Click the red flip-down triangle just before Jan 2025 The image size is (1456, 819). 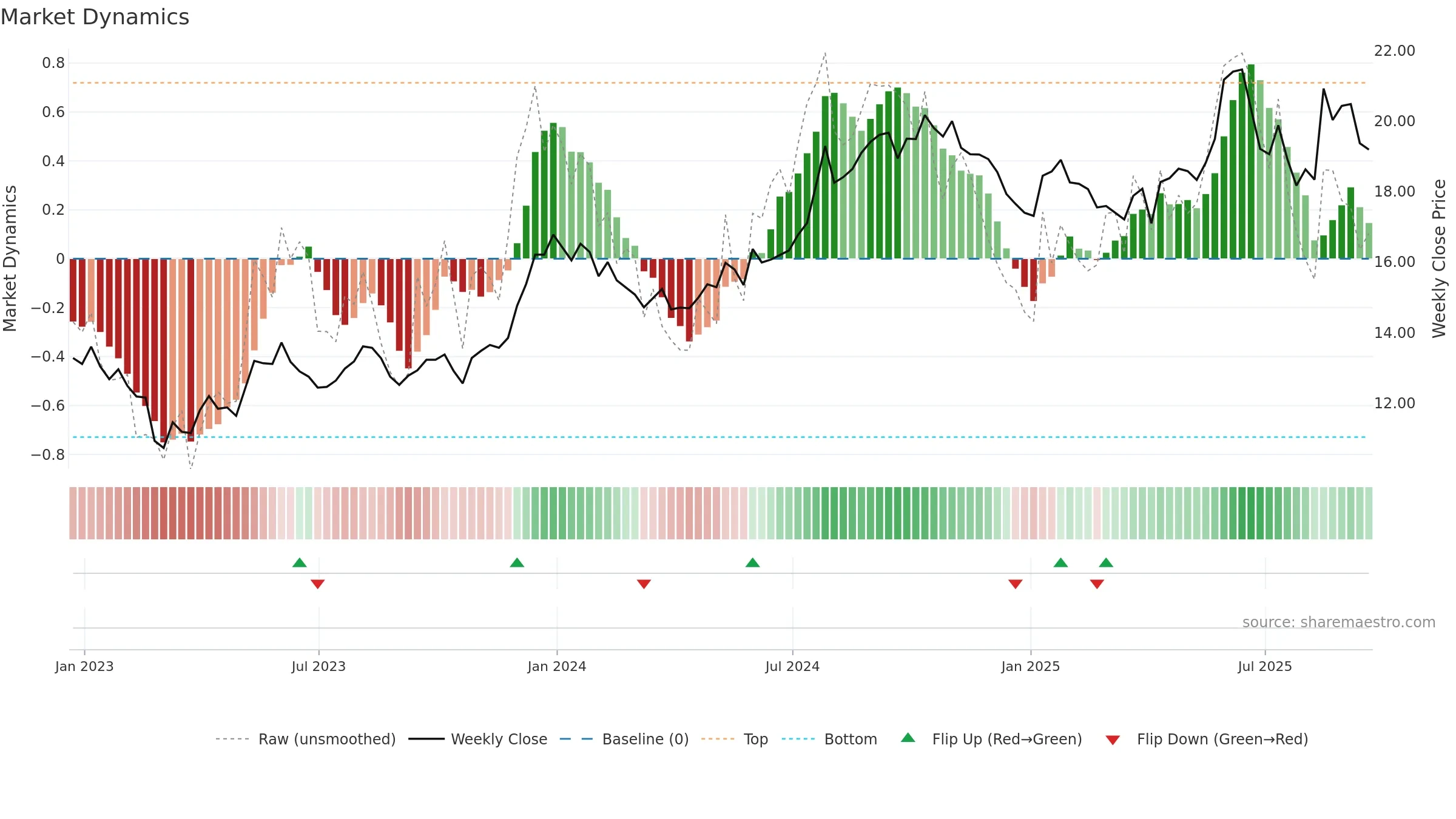(1016, 584)
